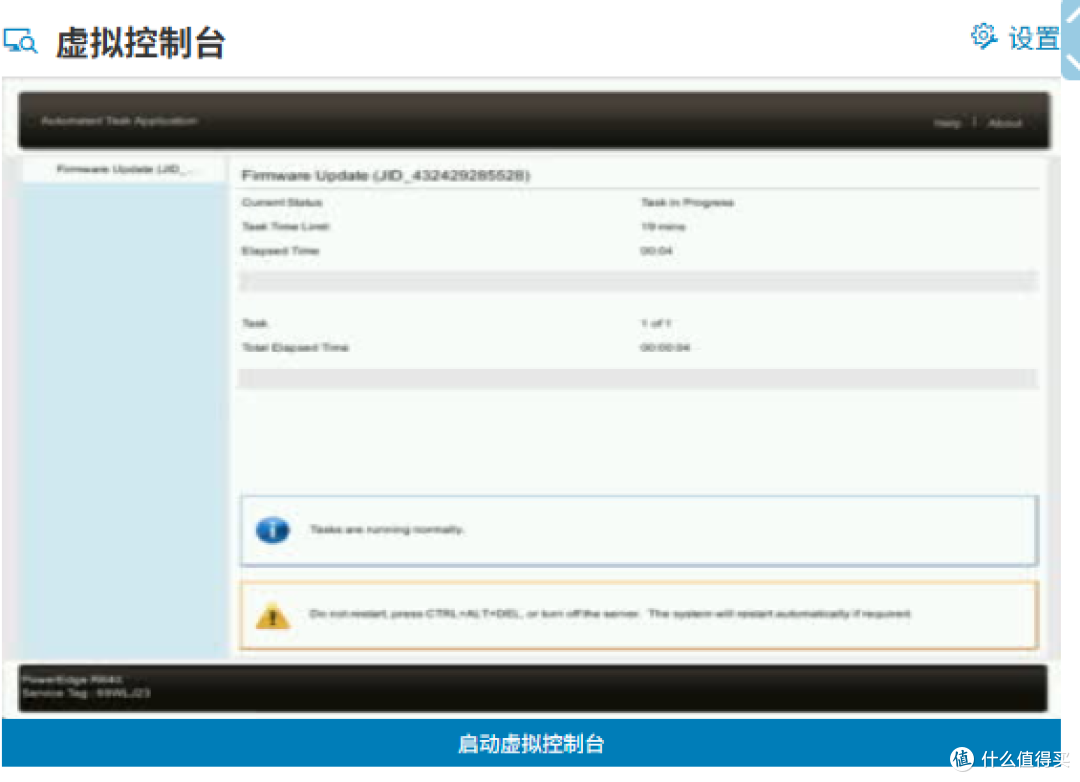Click the blue information icon
This screenshot has width=1080, height=782.
pyautogui.click(x=273, y=530)
